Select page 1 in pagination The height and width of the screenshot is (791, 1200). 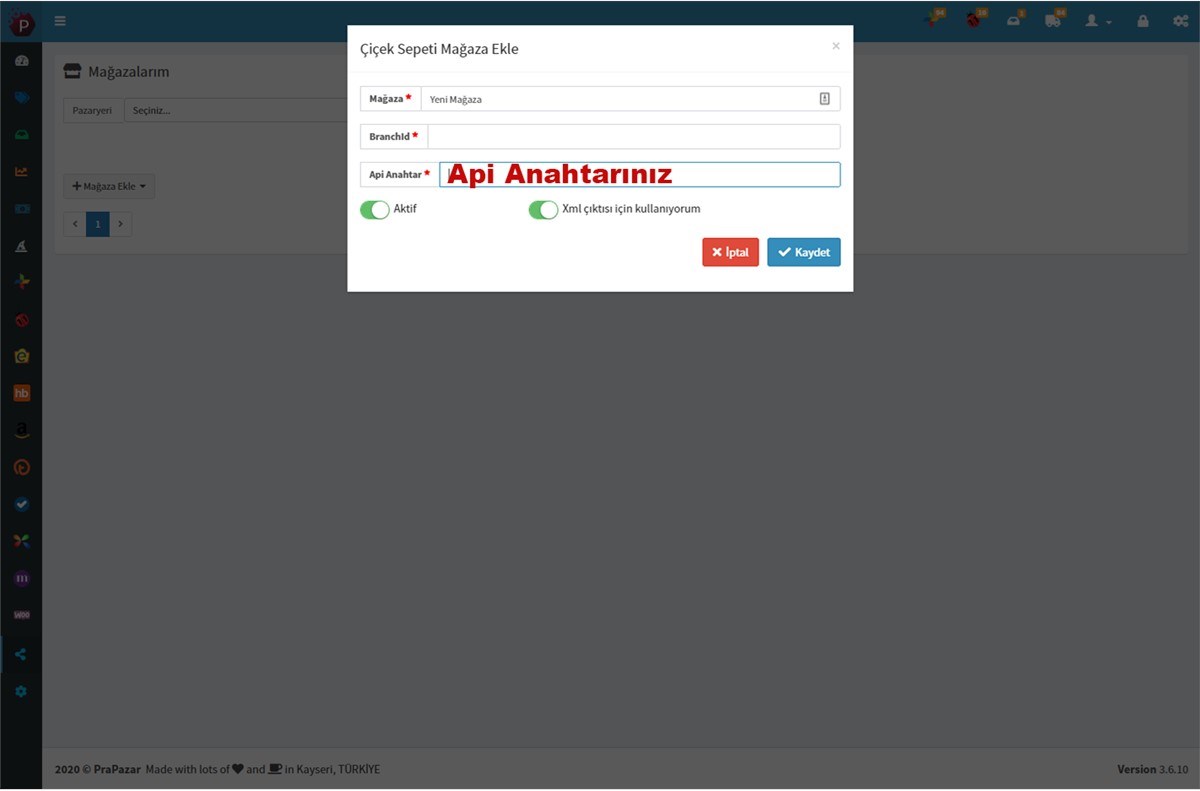pos(98,224)
